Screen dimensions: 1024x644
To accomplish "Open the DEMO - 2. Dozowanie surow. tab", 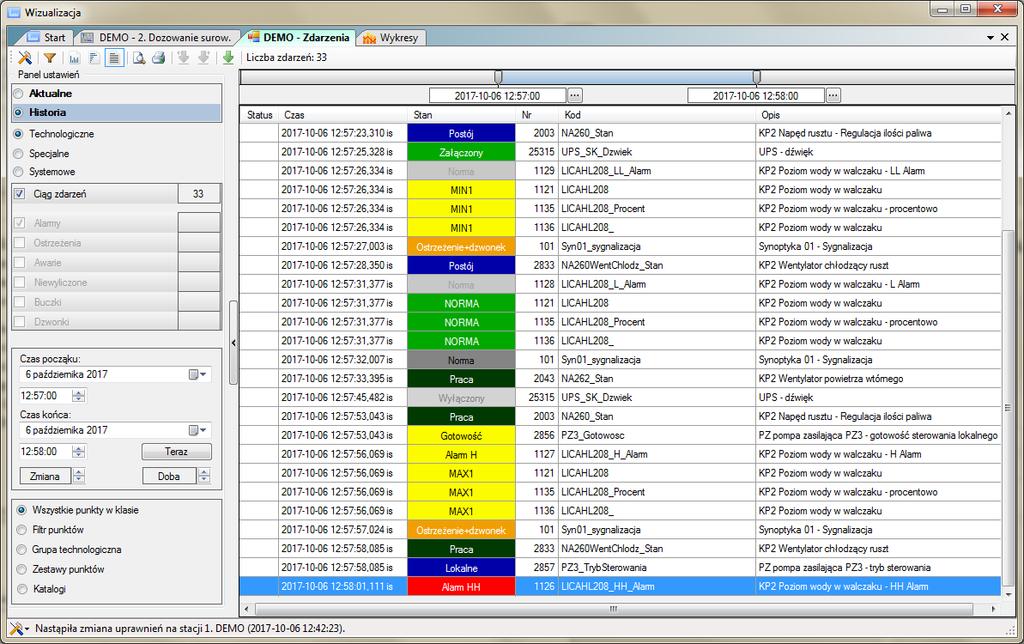I will click(157, 37).
